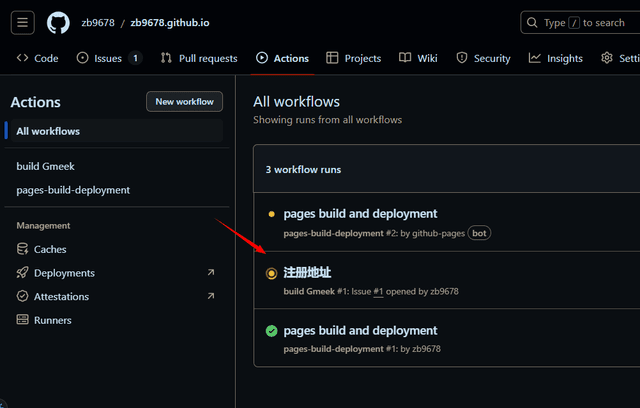
Task: Open the Issues tab
Action: (x=108, y=58)
